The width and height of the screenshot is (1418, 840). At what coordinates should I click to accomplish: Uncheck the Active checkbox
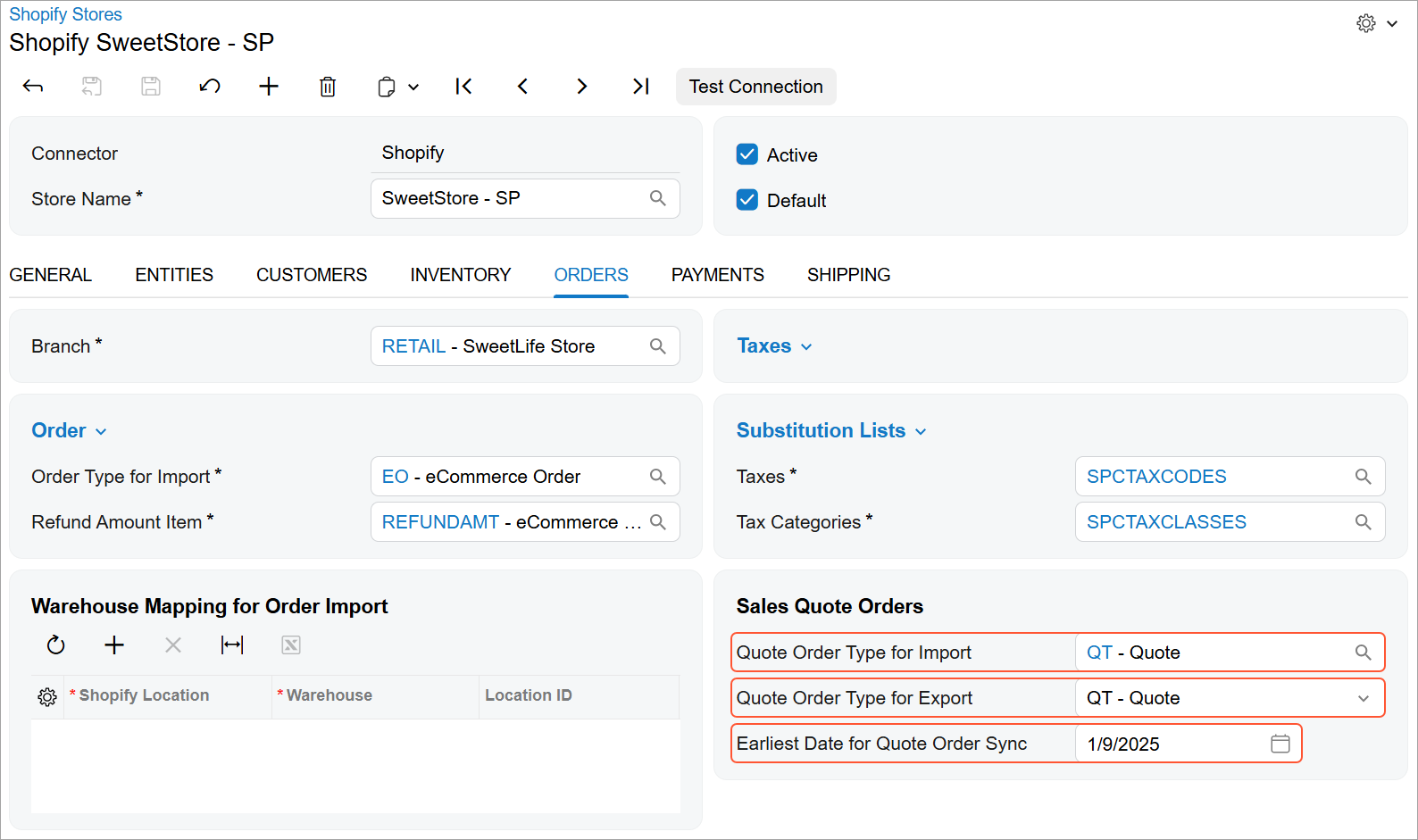point(747,154)
